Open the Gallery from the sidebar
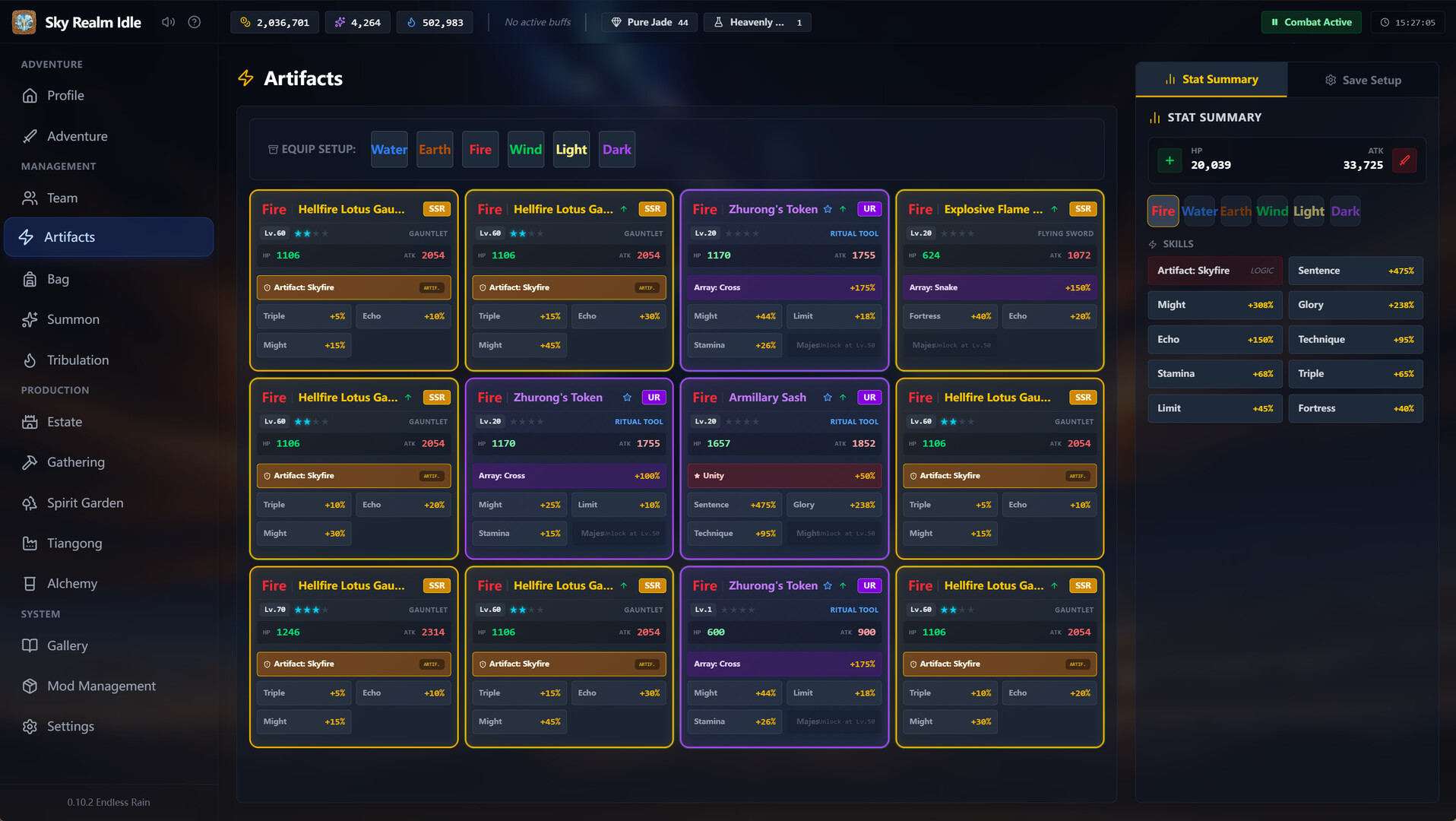Screen dimensions: 1456x821 68,645
